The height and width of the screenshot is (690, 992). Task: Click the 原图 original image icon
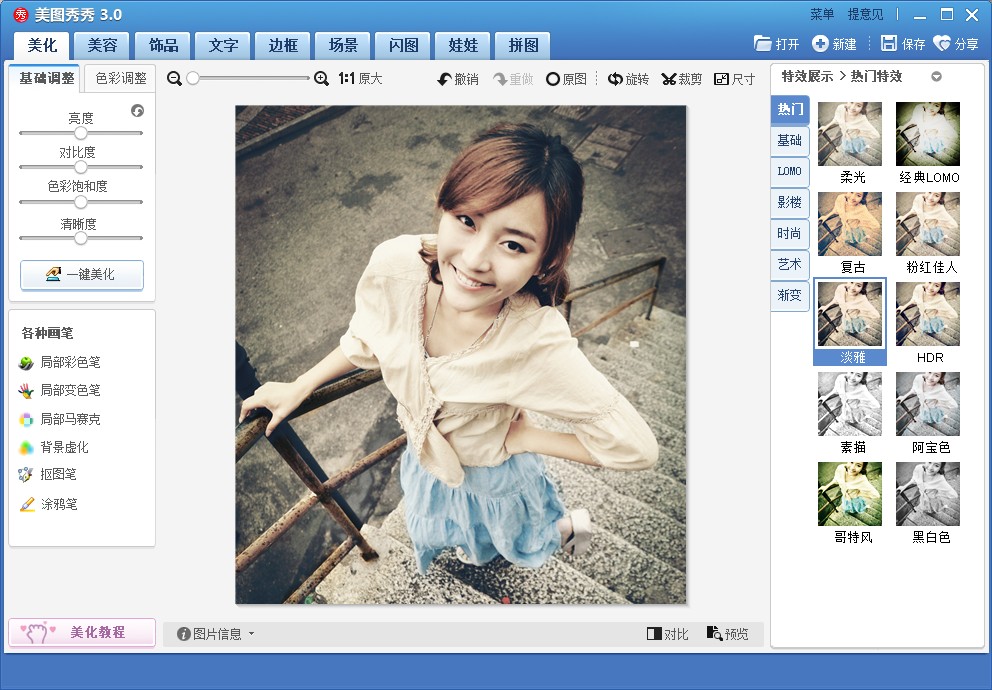coord(553,79)
